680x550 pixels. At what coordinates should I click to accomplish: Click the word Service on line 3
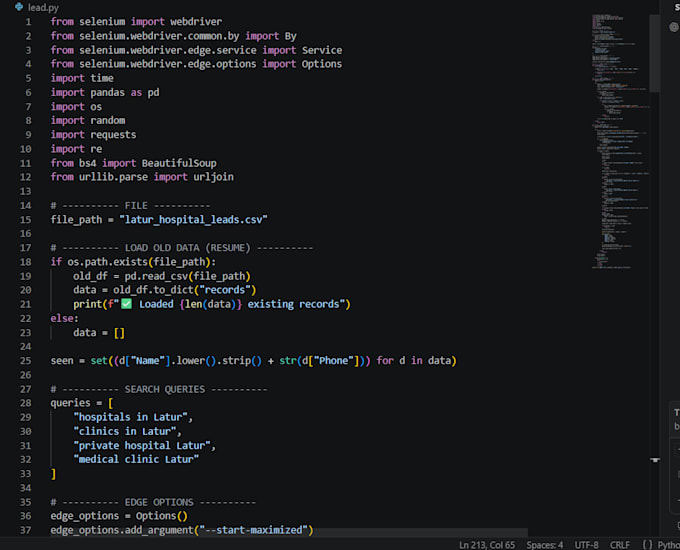click(322, 50)
